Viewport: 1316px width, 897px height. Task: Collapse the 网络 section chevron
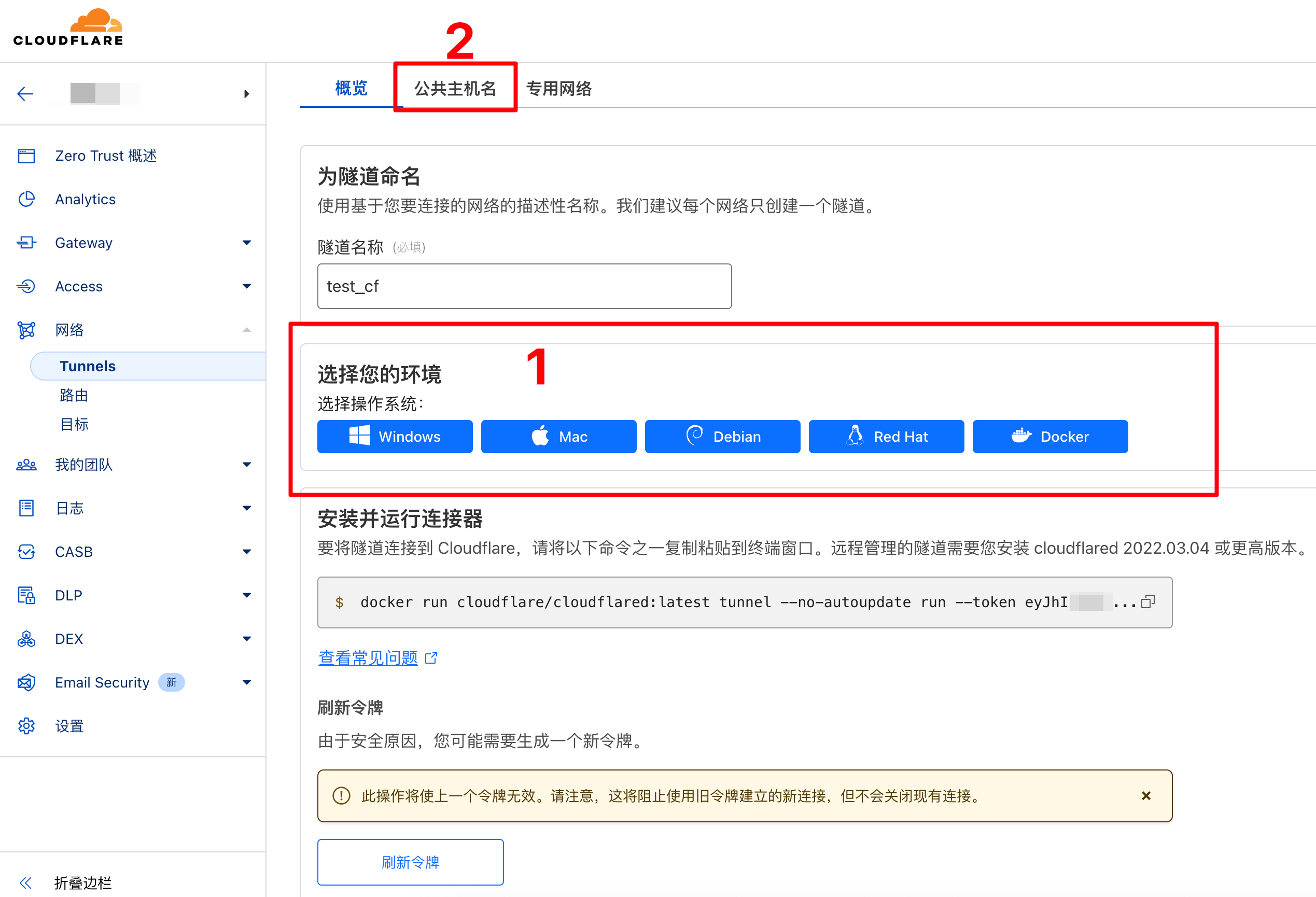click(246, 330)
